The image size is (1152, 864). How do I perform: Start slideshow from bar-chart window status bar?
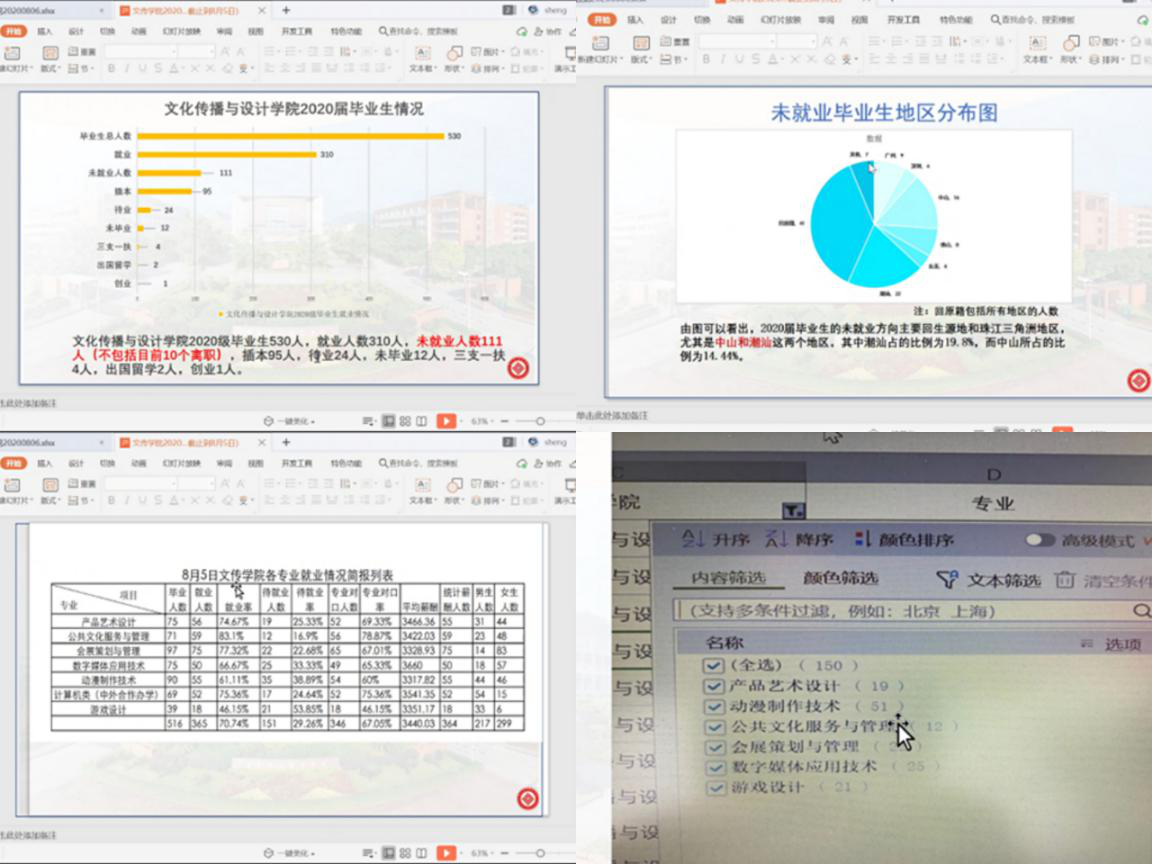point(446,421)
